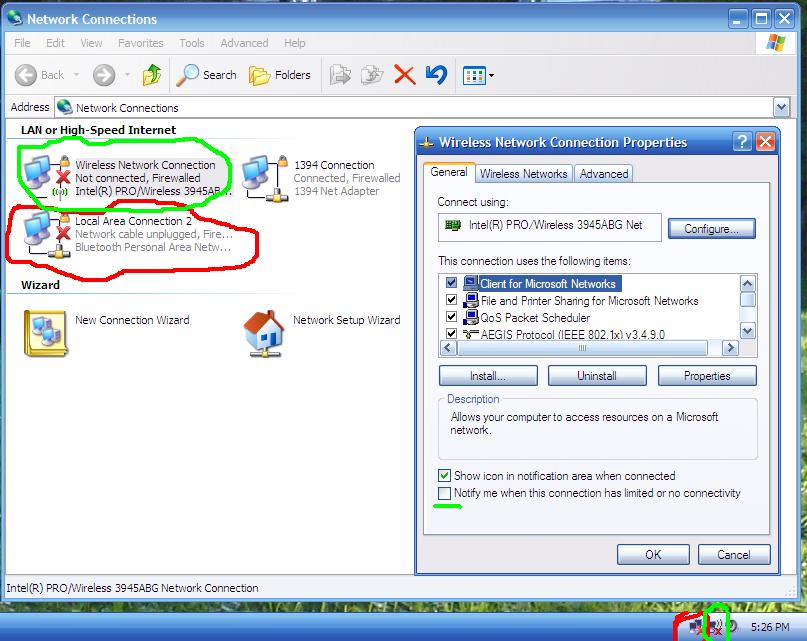Open the Advanced menu
Screen dimensions: 807x641
click(x=244, y=43)
